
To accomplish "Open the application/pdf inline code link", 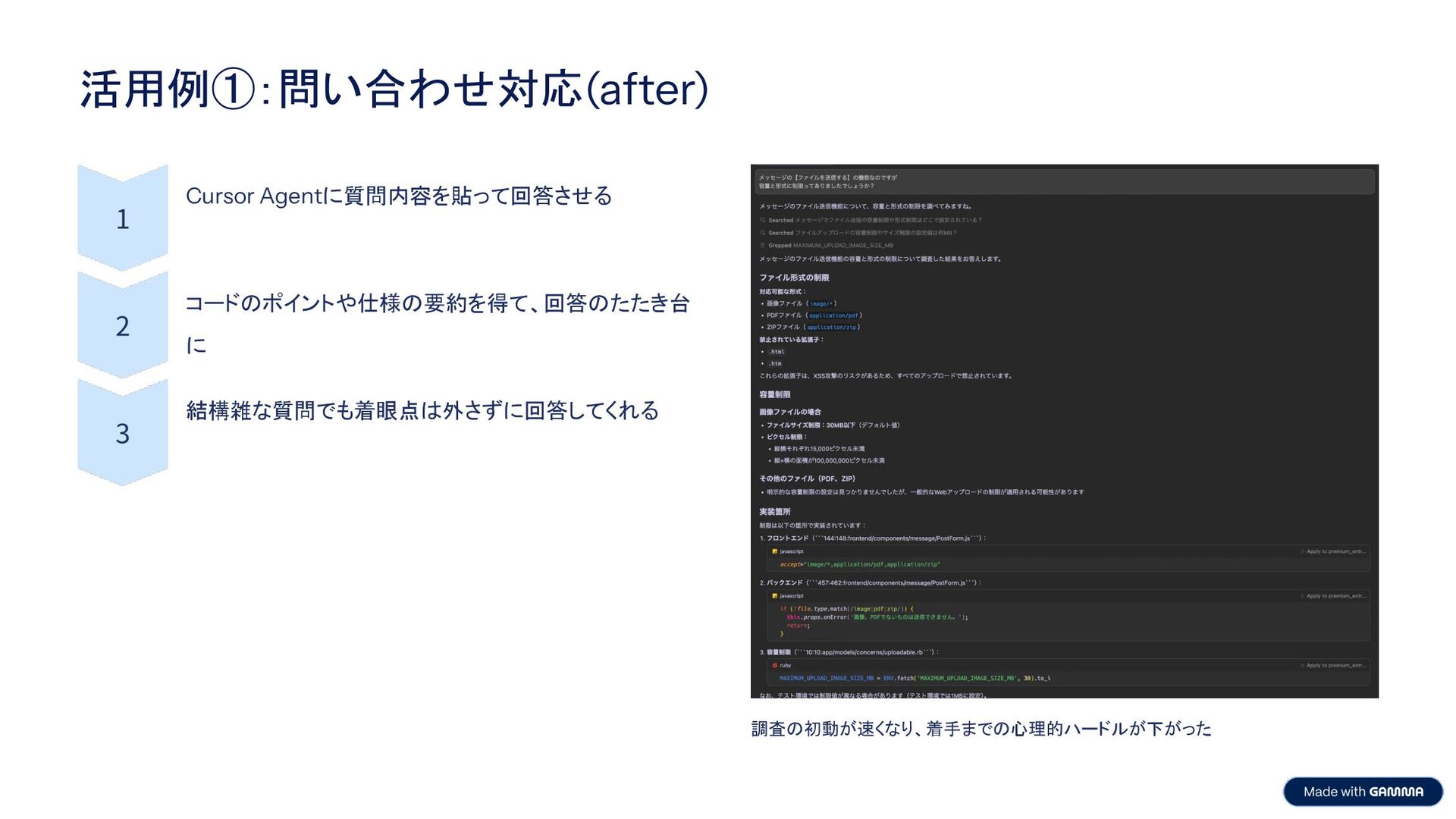I will (x=833, y=315).
